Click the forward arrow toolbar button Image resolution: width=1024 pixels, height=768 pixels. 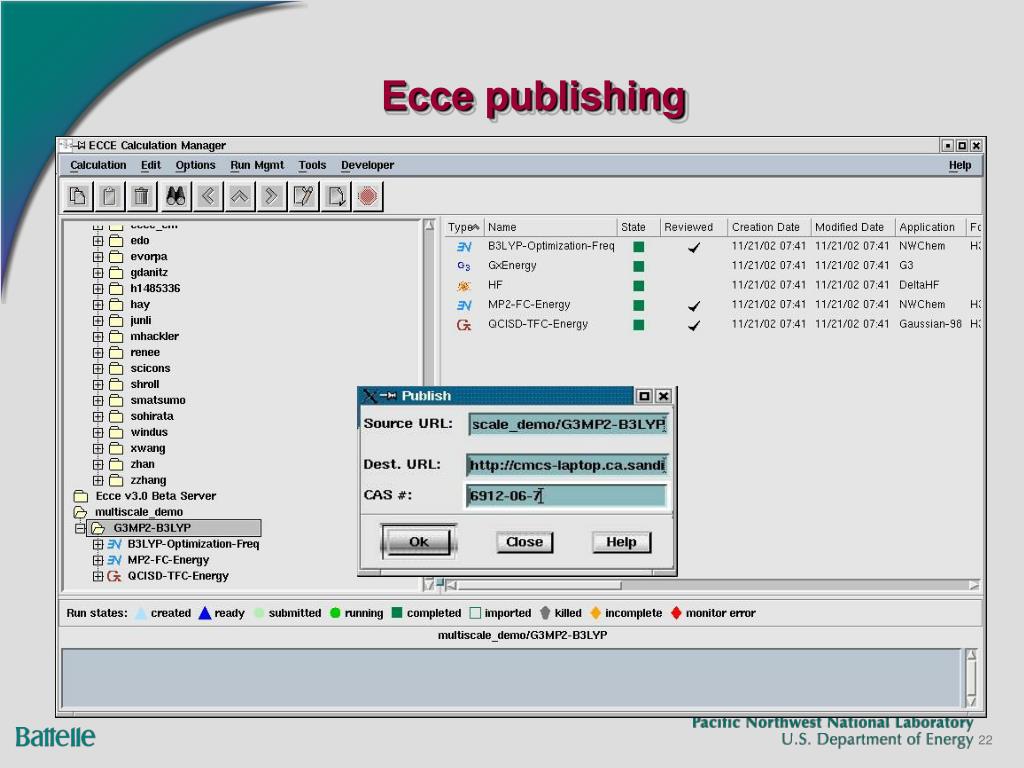click(271, 196)
